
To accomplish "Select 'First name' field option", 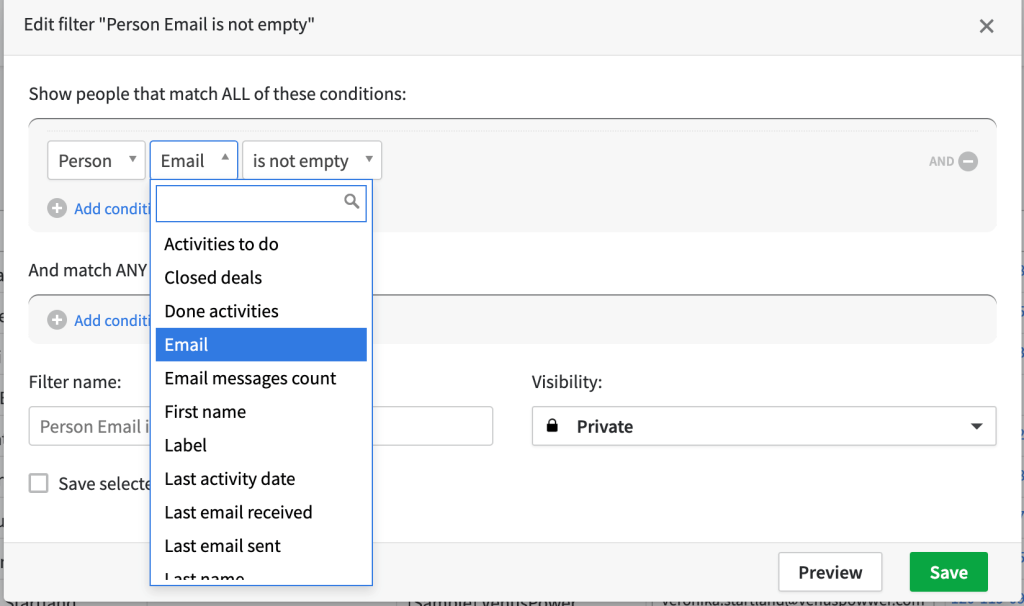I will pos(261,411).
